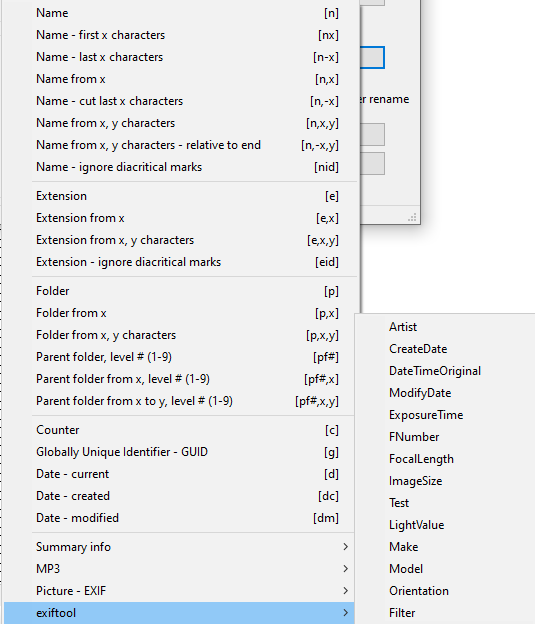535x624 pixels.
Task: Open the MP3 submenu
Action: click(x=179, y=569)
